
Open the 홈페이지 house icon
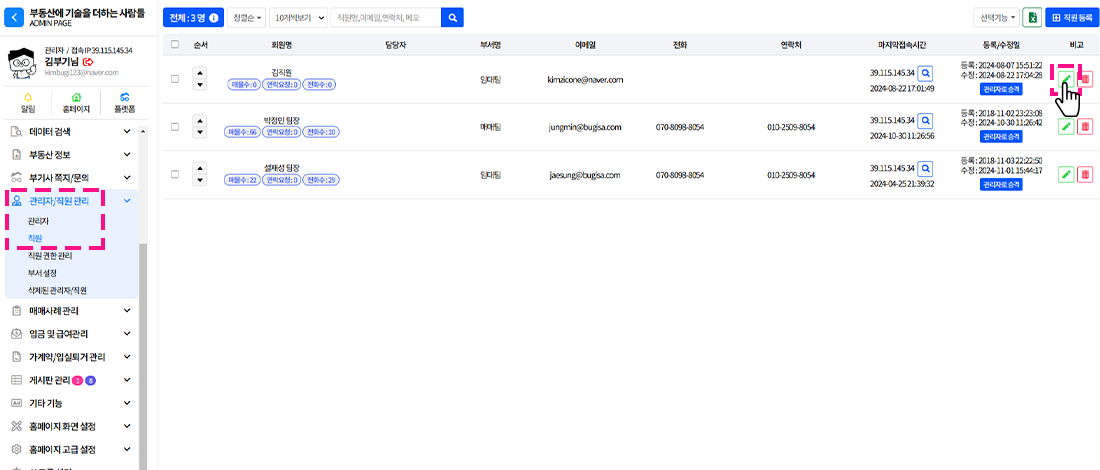coord(76,98)
